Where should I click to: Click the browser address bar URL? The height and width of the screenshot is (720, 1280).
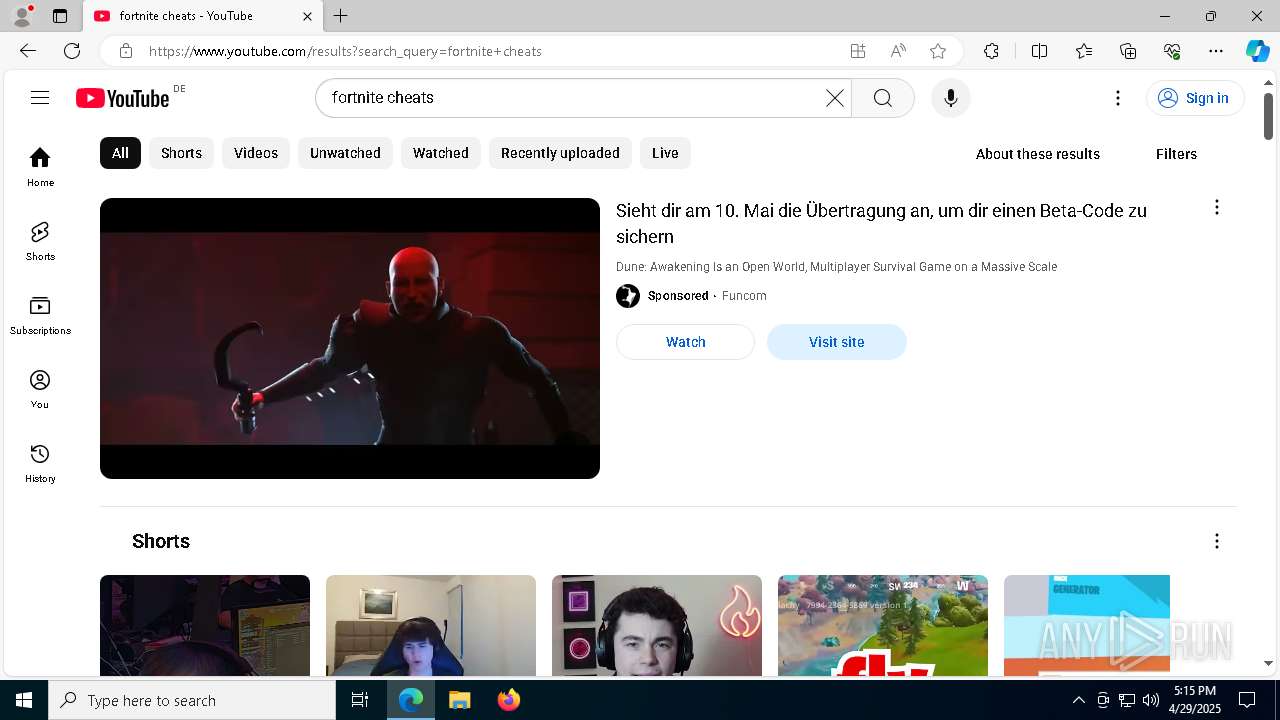(345, 51)
